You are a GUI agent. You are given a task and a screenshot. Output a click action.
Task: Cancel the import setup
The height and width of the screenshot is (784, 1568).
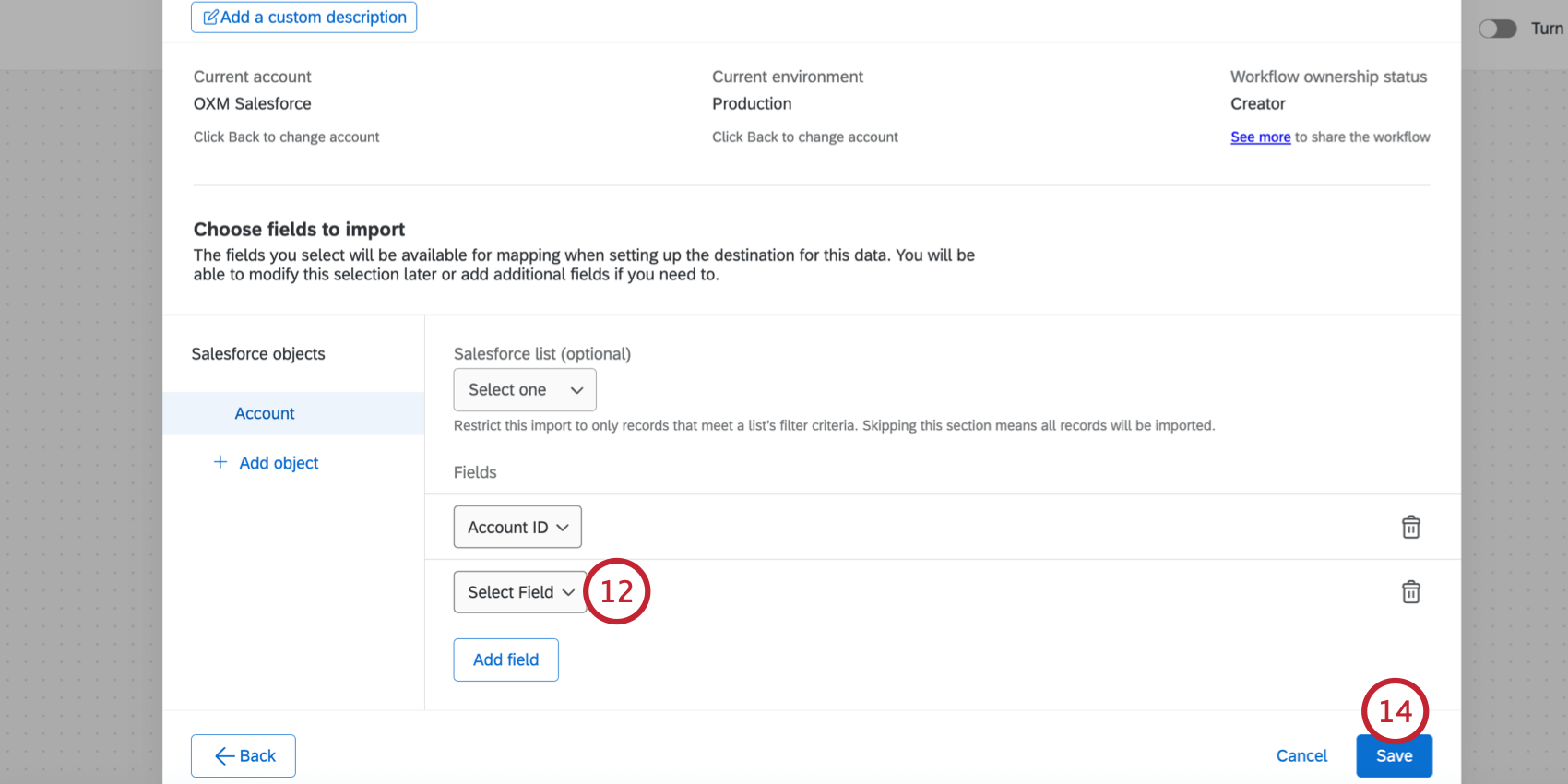pos(1301,756)
